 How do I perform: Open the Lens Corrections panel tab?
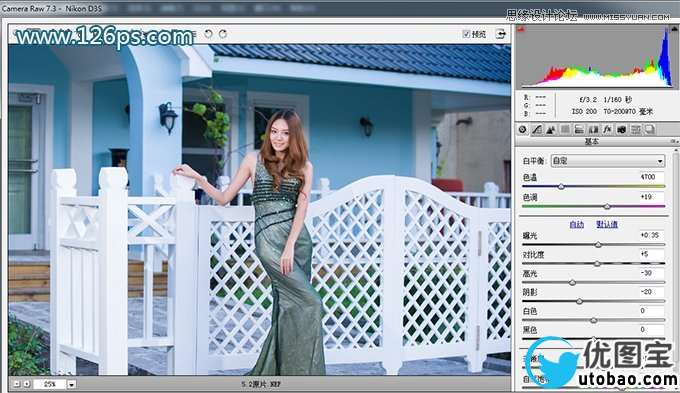tap(593, 129)
